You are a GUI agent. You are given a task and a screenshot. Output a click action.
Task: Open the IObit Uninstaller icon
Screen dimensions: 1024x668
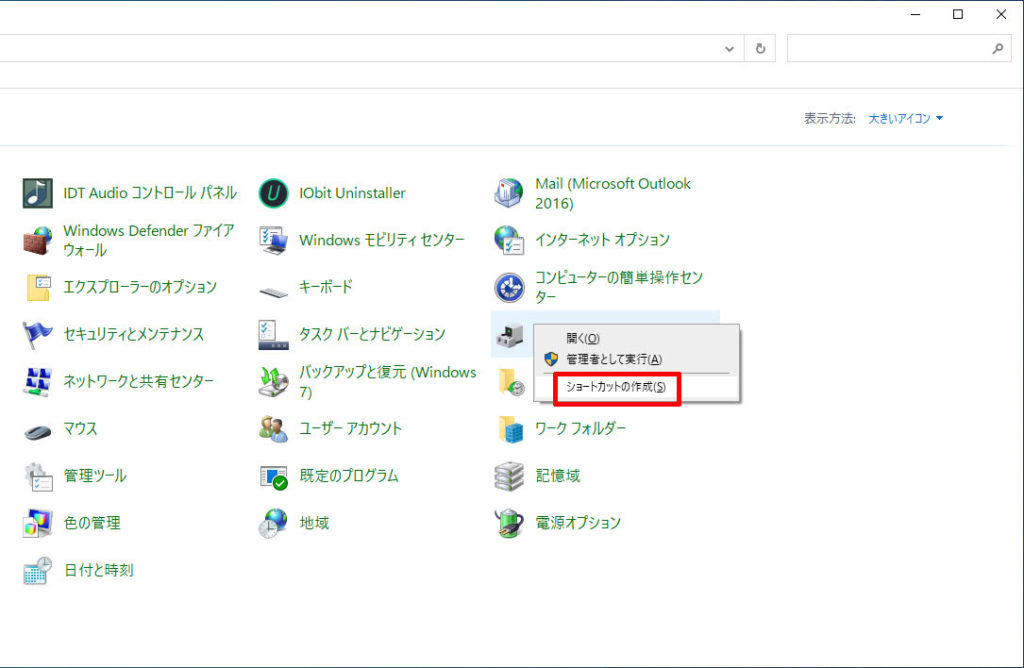(x=273, y=193)
